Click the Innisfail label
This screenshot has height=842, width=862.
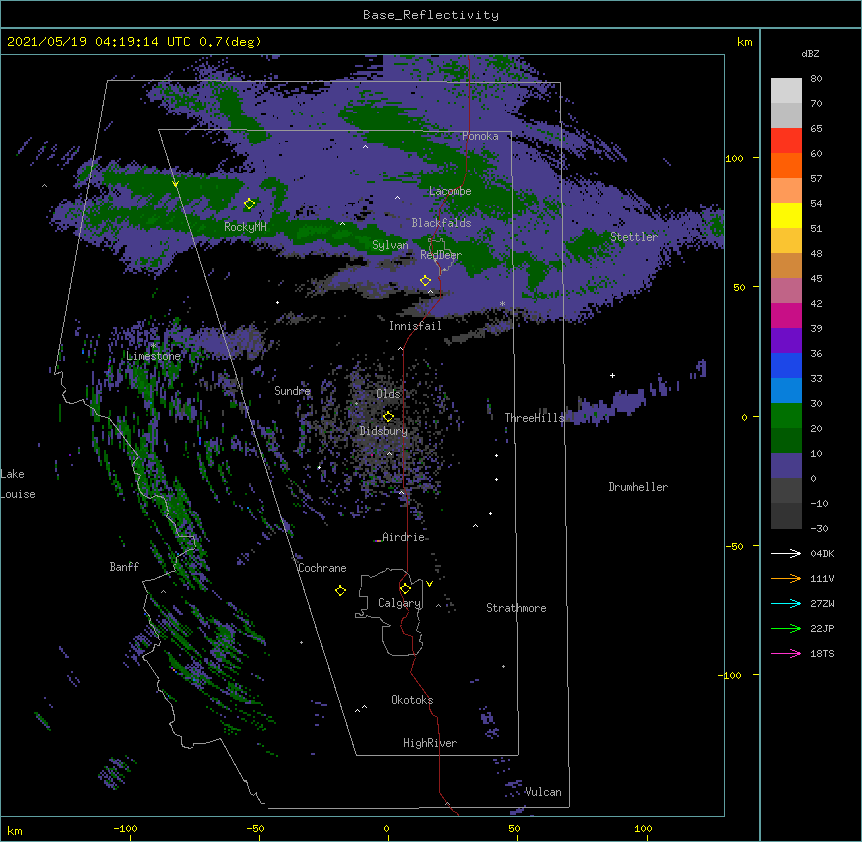pyautogui.click(x=415, y=326)
